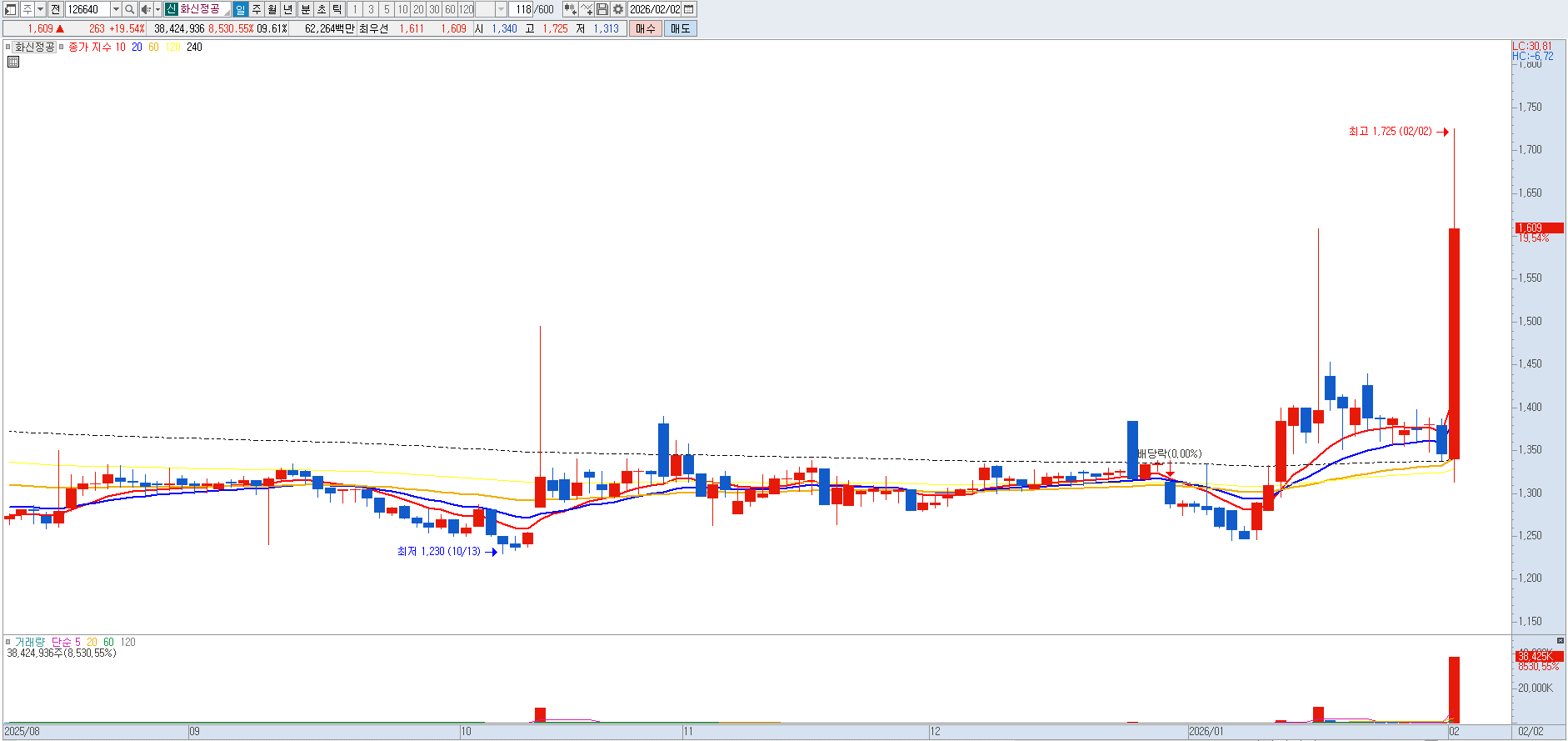Close the volume panel with X icon
The width and height of the screenshot is (1568, 741).
tap(1561, 641)
